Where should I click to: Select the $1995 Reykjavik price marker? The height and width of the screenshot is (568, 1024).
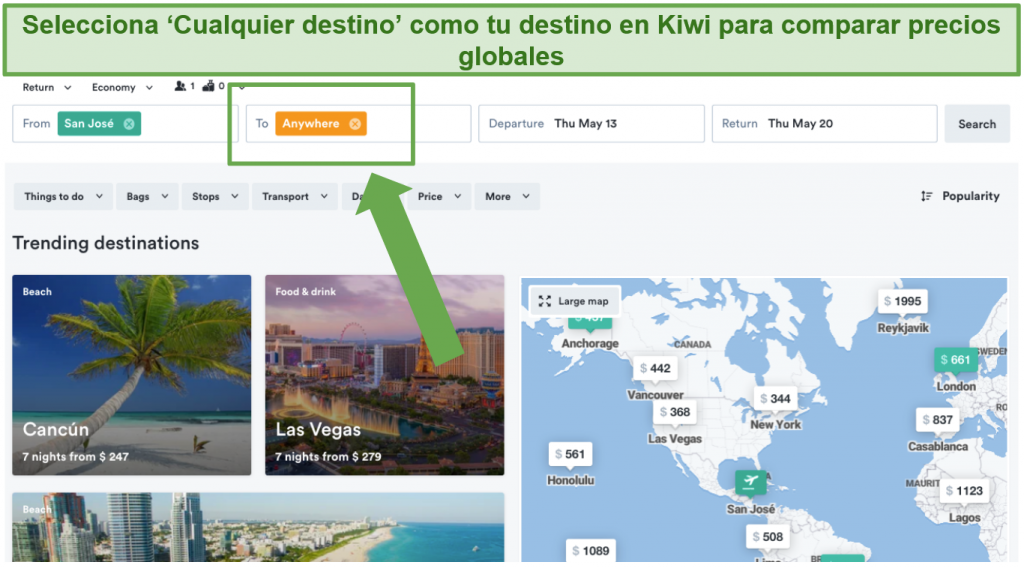pyautogui.click(x=903, y=302)
